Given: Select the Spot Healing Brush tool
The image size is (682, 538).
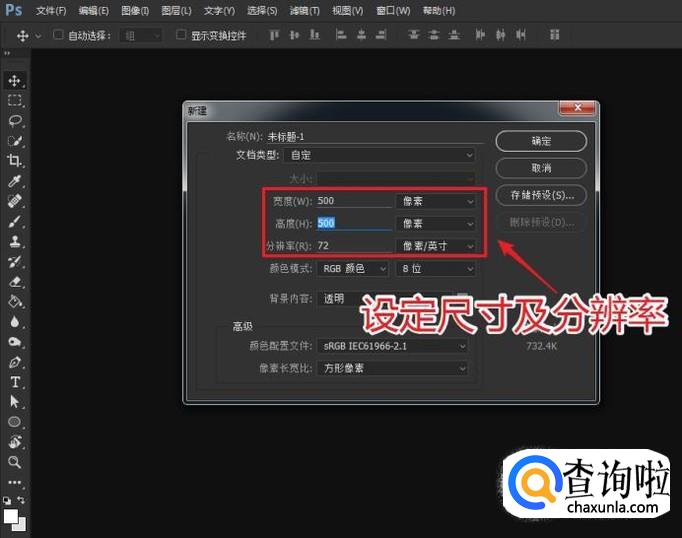Looking at the screenshot, I should click(14, 201).
